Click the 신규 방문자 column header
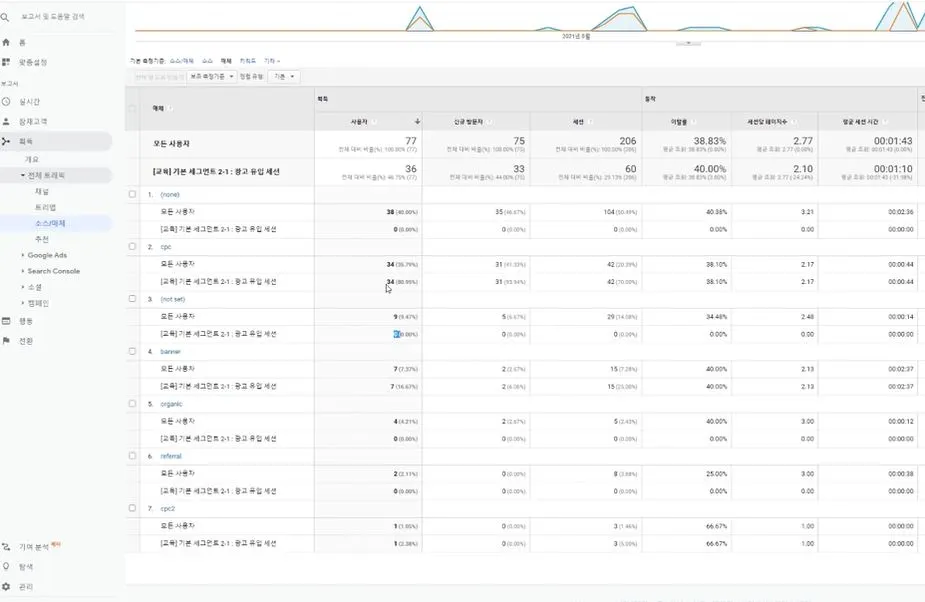Image resolution: width=925 pixels, height=602 pixels. [x=468, y=122]
